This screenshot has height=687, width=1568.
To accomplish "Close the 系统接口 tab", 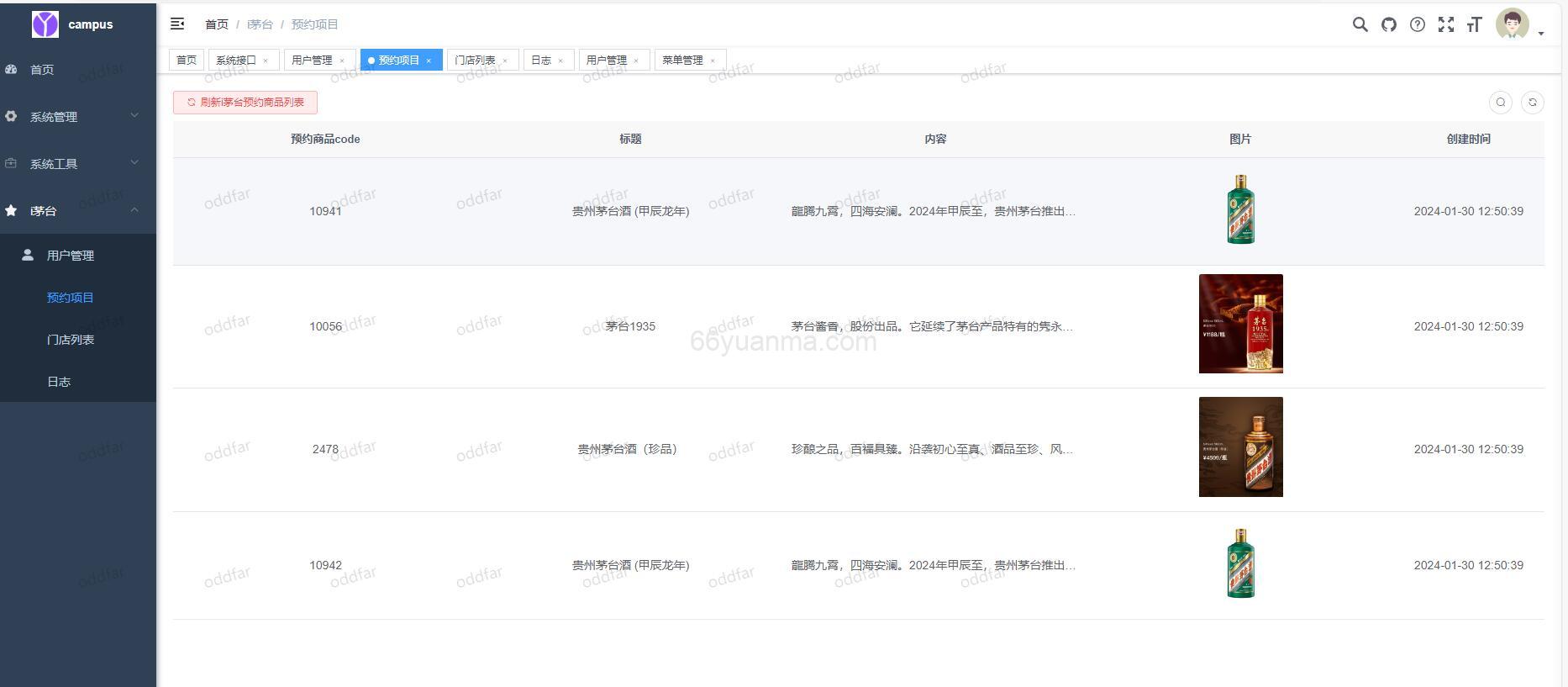I will tap(266, 61).
